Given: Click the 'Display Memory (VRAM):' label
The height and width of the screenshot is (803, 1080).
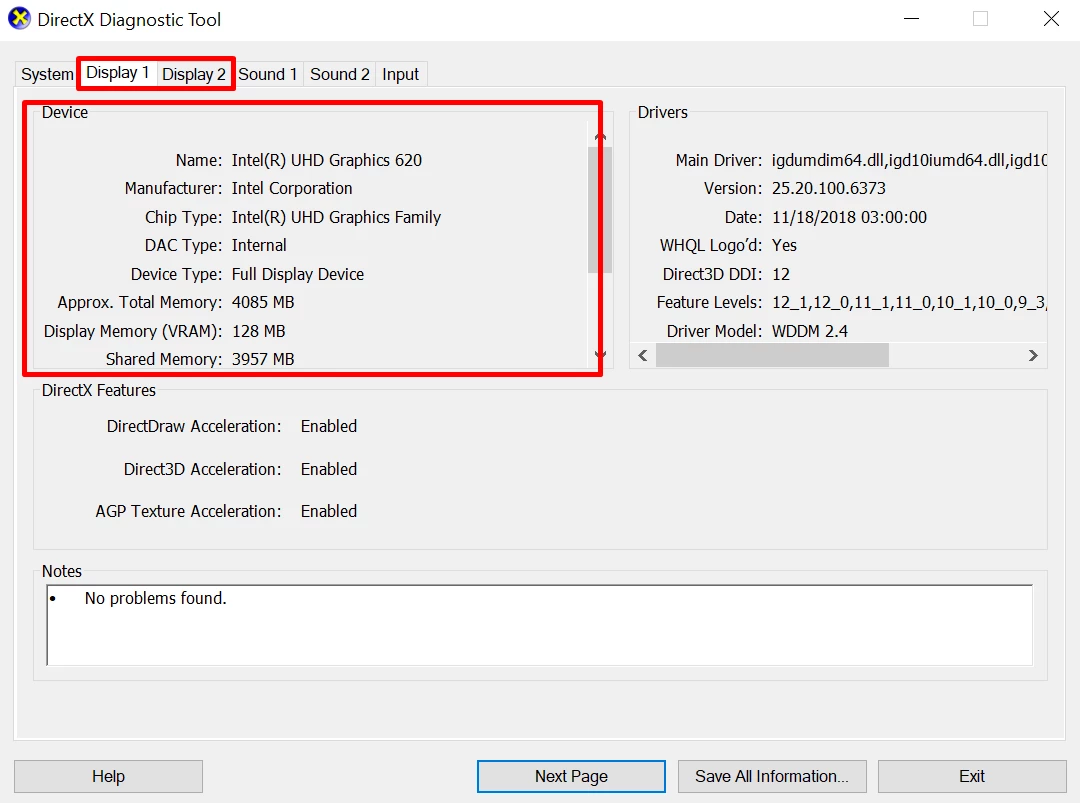Looking at the screenshot, I should 133,332.
